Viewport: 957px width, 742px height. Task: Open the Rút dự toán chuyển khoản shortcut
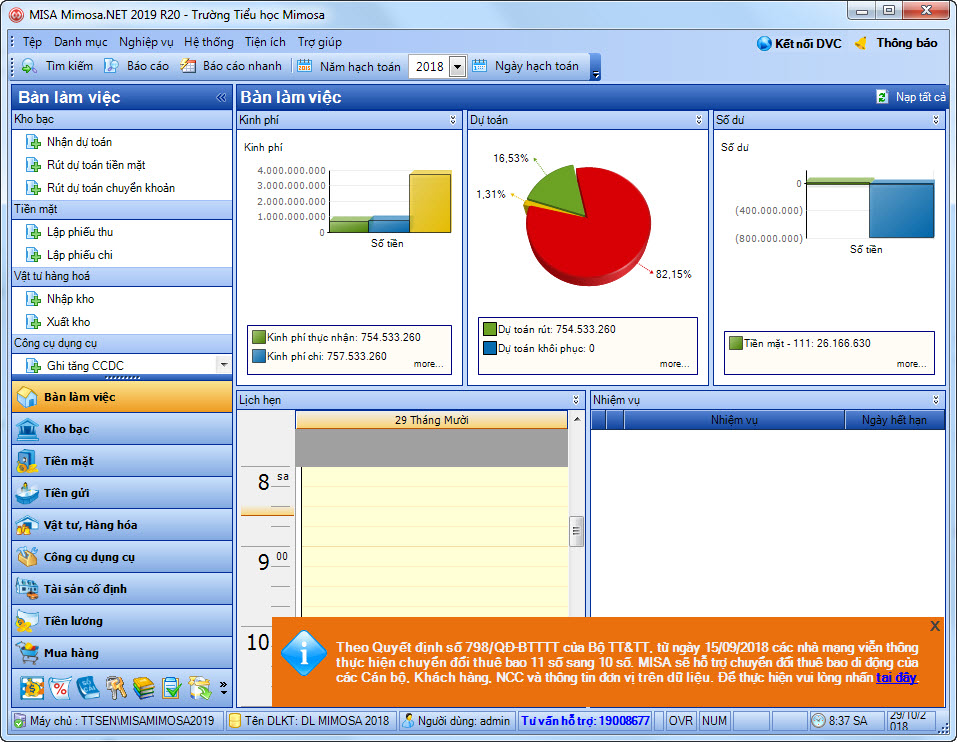(x=110, y=188)
